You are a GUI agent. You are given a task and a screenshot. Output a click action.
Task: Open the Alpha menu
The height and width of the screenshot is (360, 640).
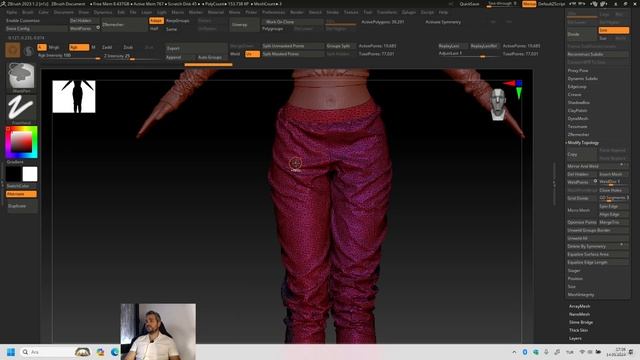(x=12, y=13)
